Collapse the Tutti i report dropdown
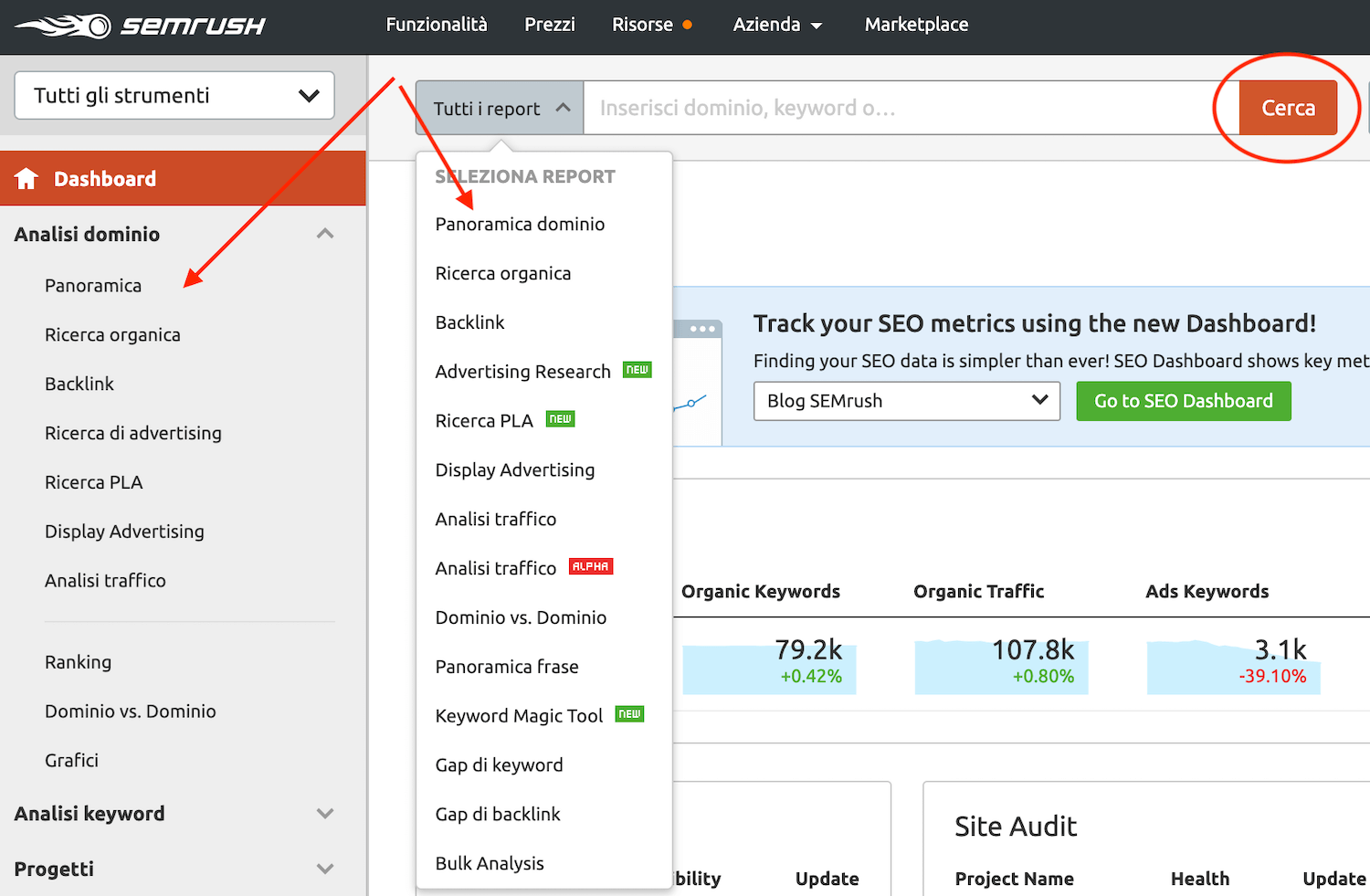This screenshot has height=896, width=1370. [500, 108]
